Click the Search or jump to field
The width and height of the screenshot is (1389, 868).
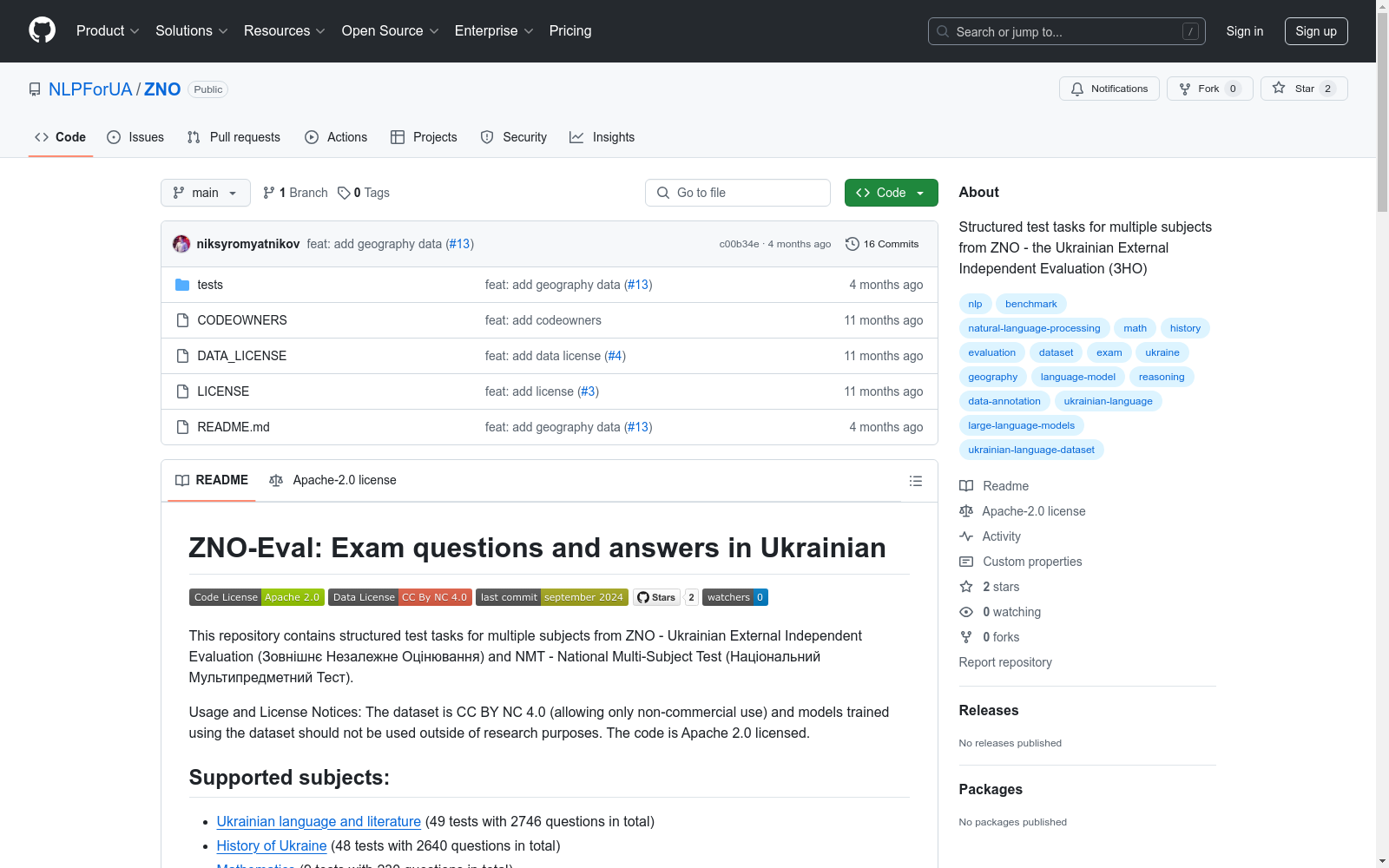[x=1067, y=31]
